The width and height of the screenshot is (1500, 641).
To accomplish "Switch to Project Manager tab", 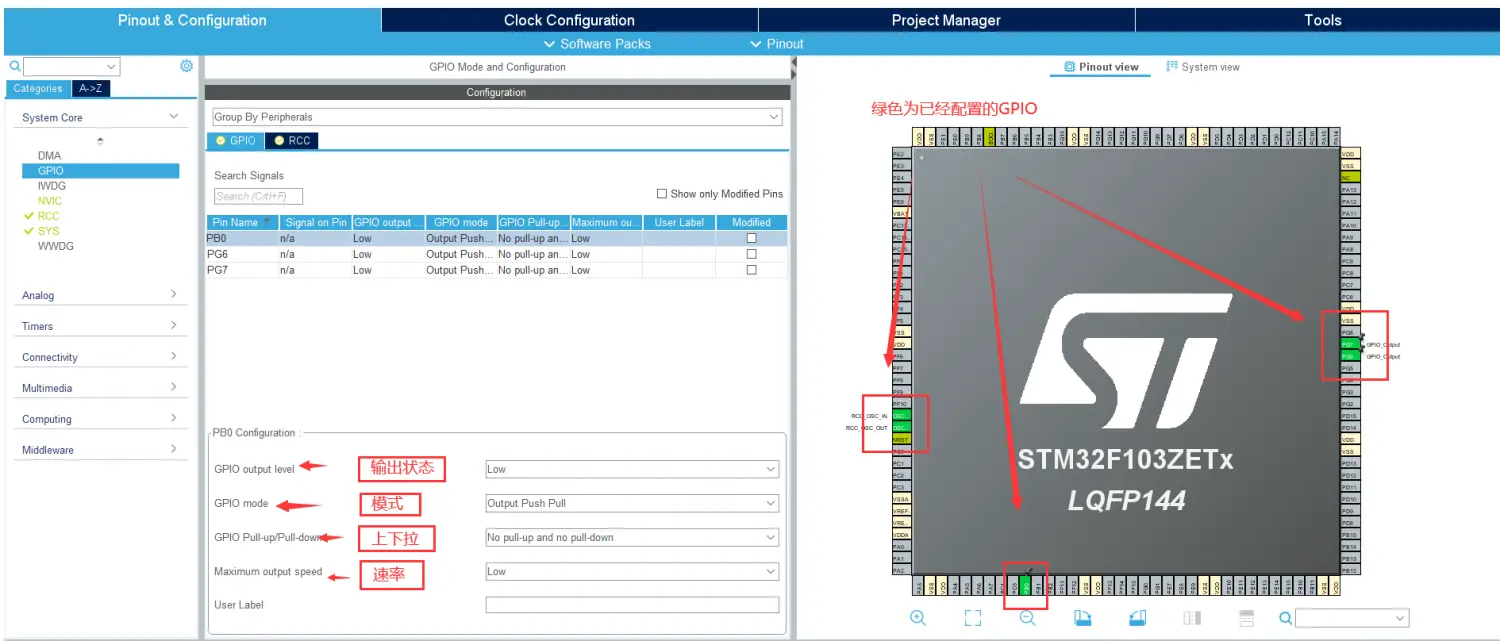I will coord(946,20).
